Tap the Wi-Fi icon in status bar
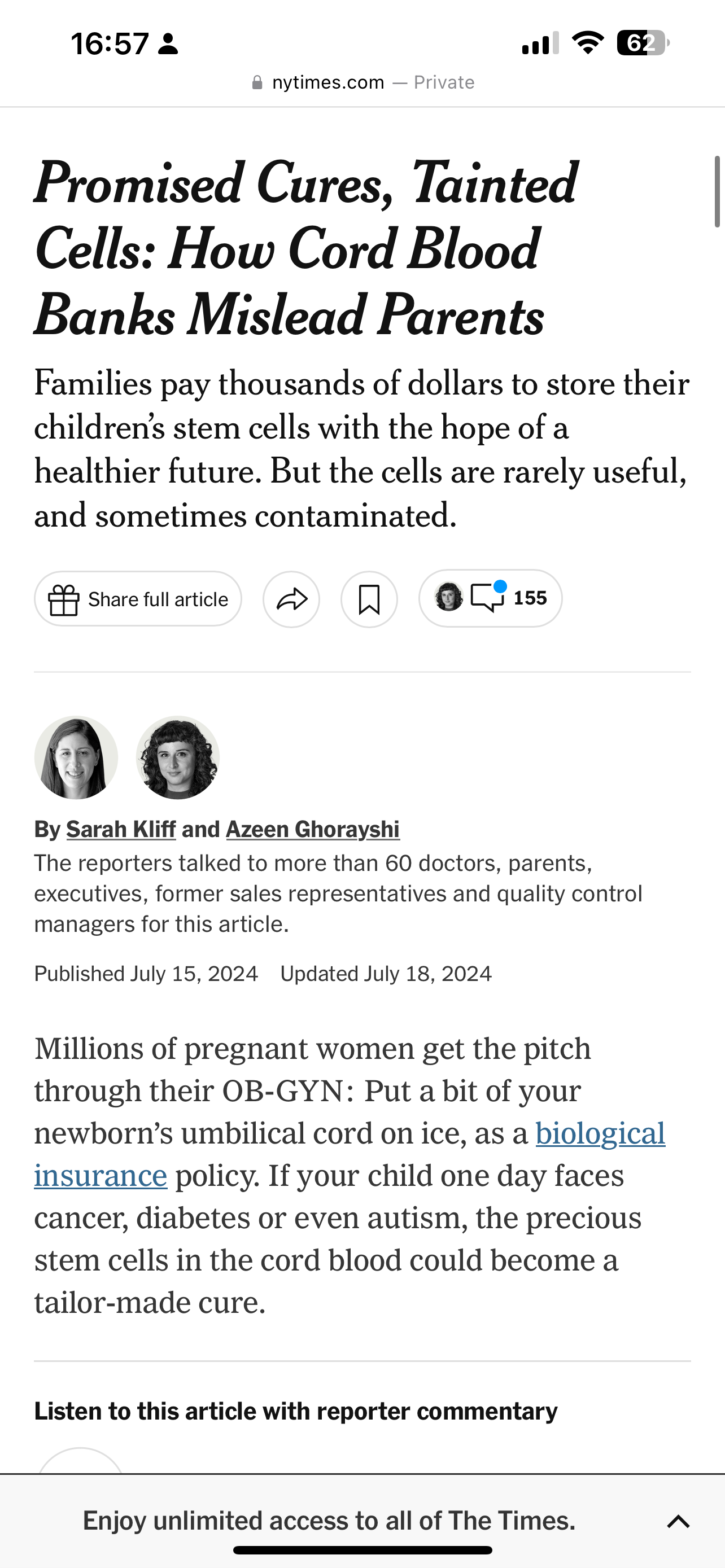Screen dimensions: 725x1568 pyautogui.click(x=587, y=43)
